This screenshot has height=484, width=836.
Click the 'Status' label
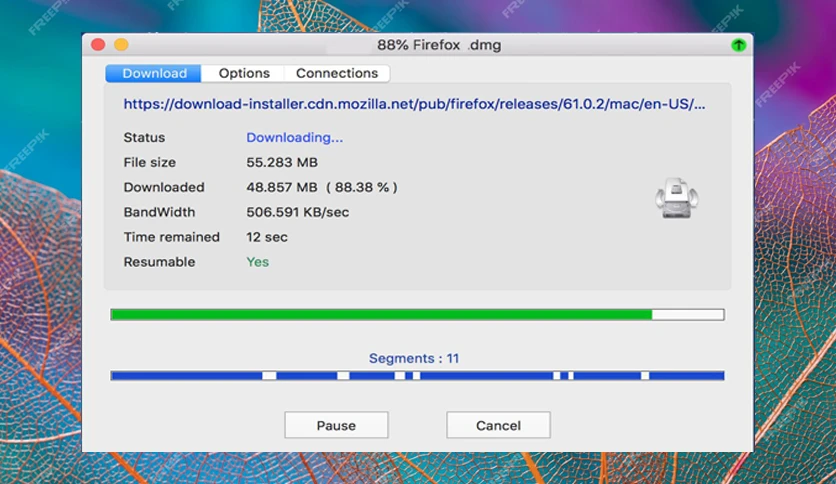144,138
